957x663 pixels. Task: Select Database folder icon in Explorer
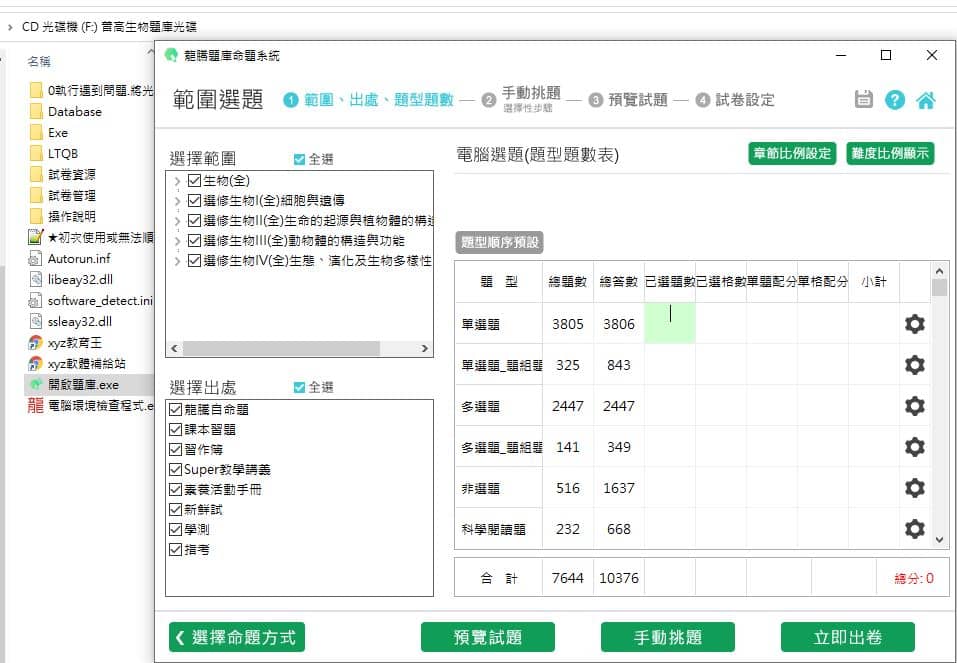pos(36,112)
